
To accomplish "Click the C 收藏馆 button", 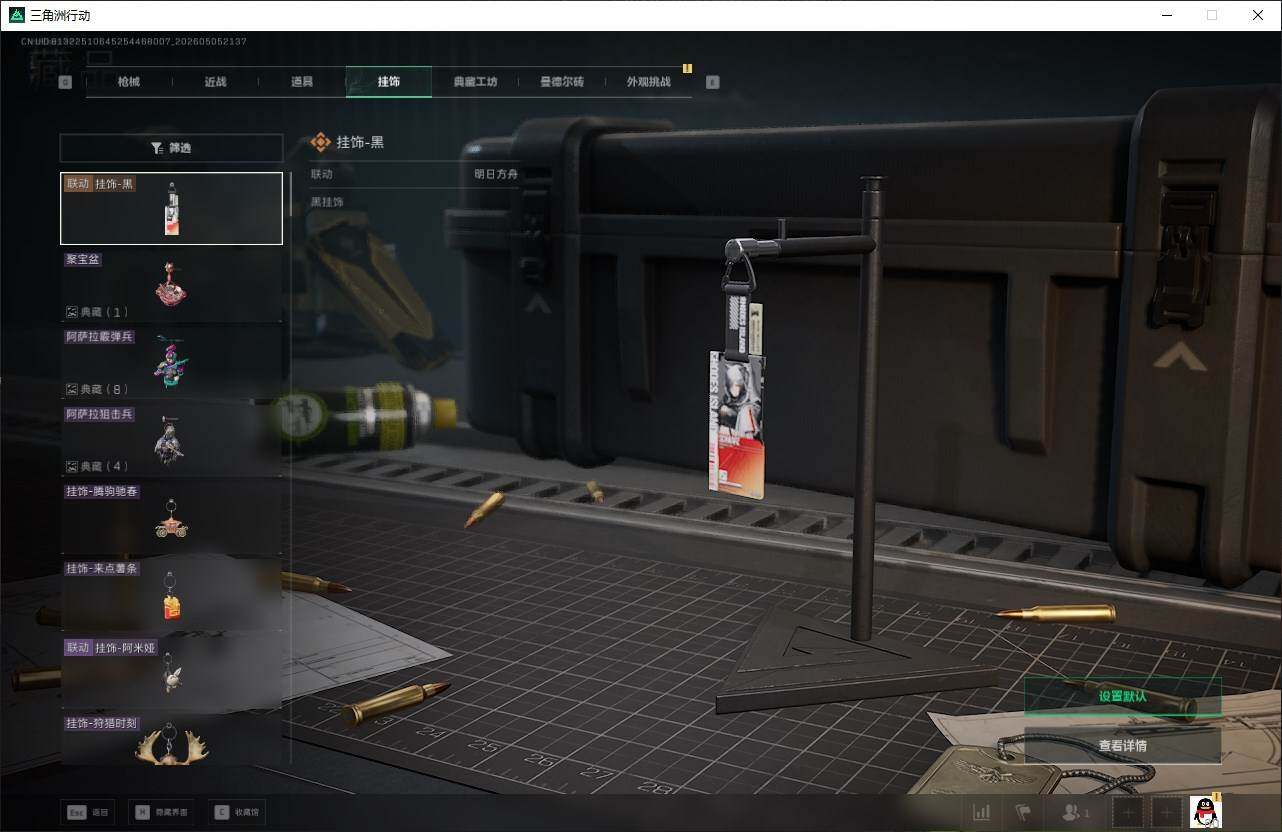I will [238, 812].
